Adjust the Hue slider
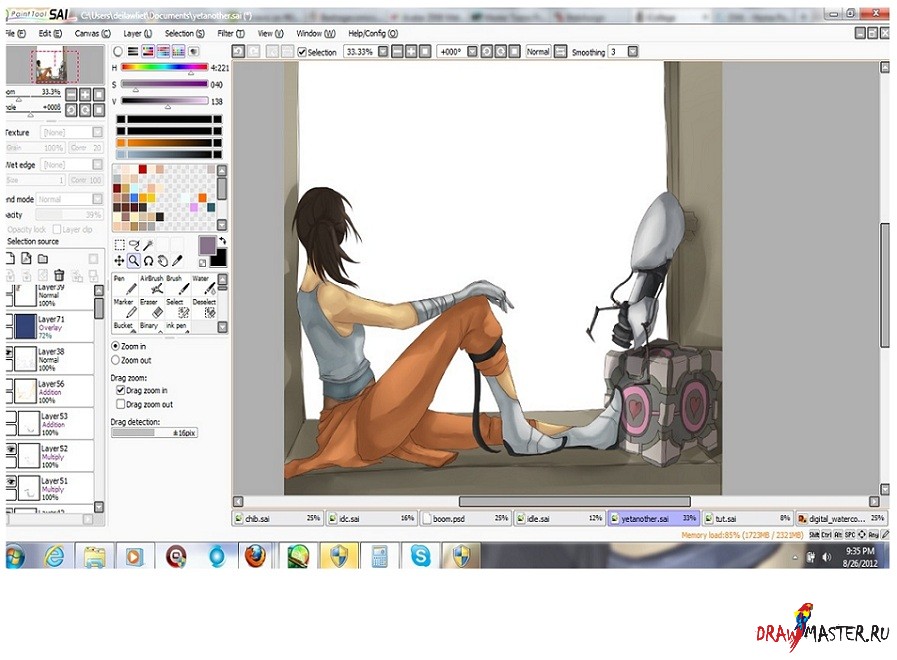This screenshot has width=897, height=660. coord(164,67)
